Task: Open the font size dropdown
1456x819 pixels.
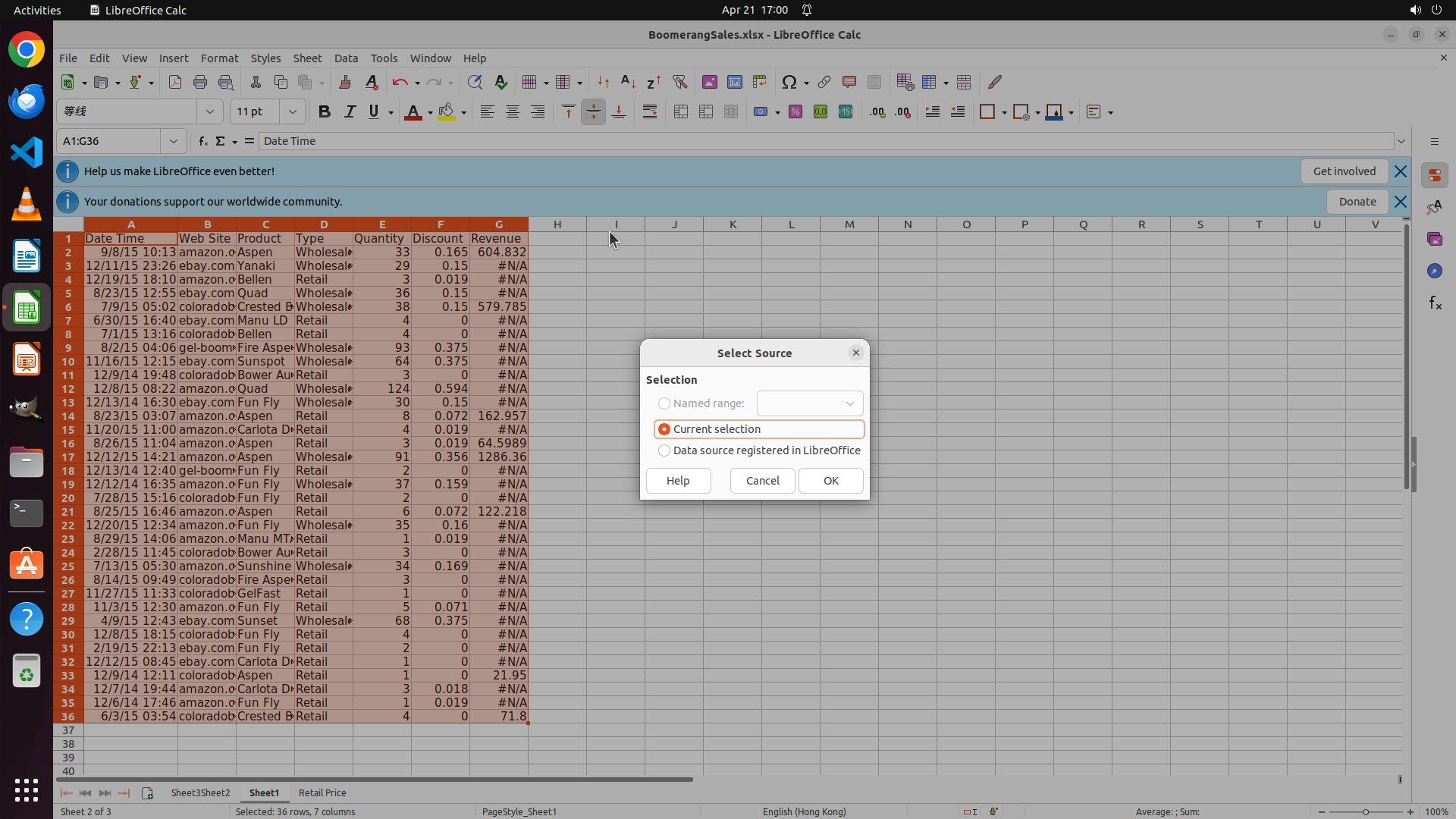Action: pyautogui.click(x=292, y=112)
